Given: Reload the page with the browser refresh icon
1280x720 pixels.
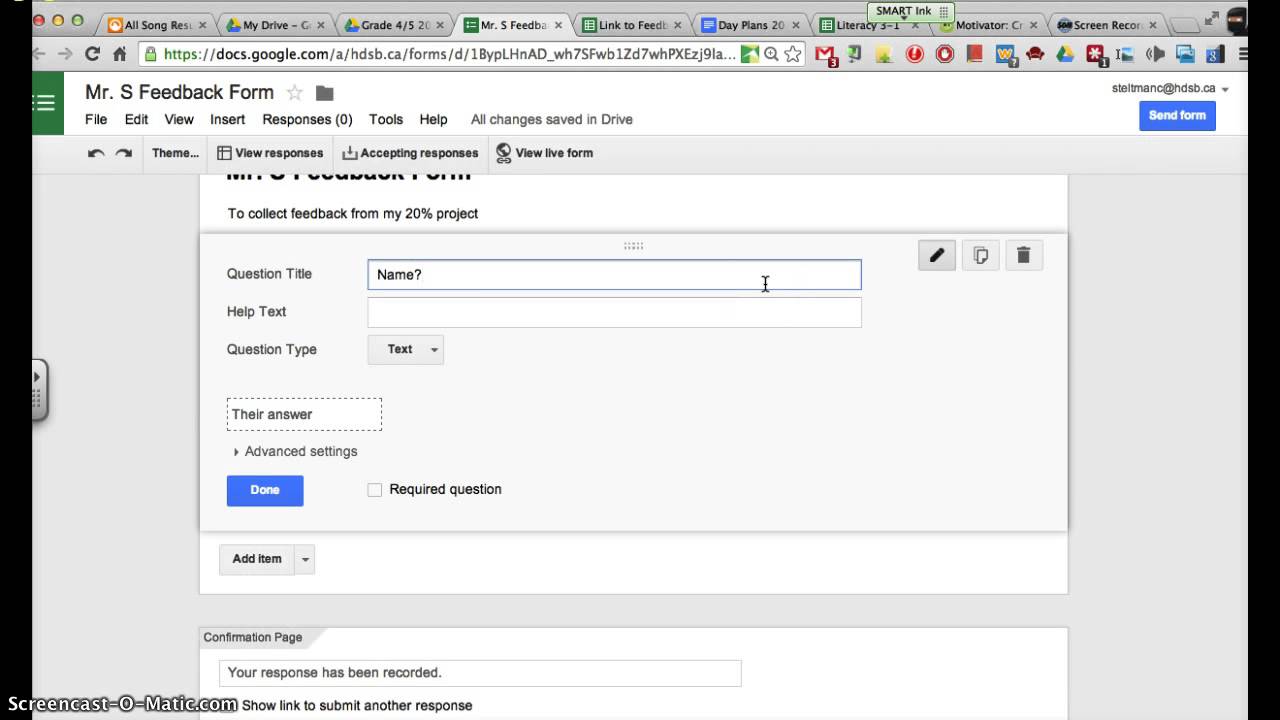Looking at the screenshot, I should tap(93, 54).
